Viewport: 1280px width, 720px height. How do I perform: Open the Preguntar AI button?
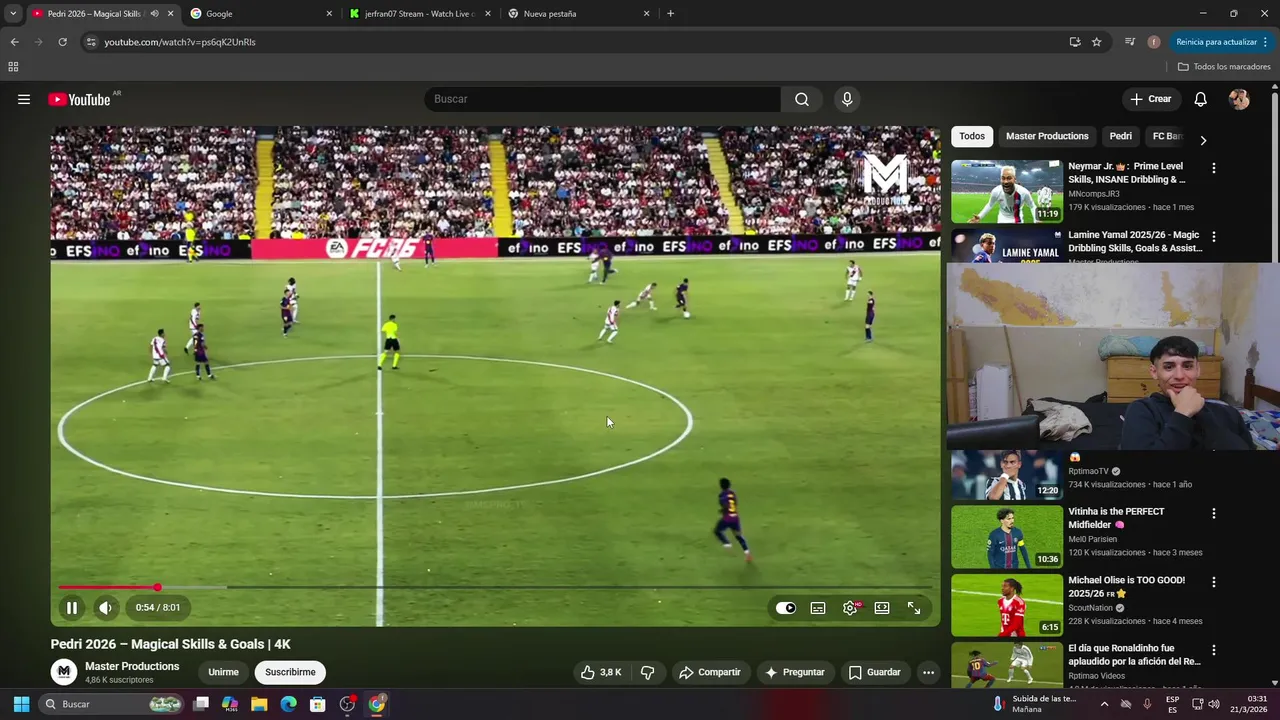[795, 672]
